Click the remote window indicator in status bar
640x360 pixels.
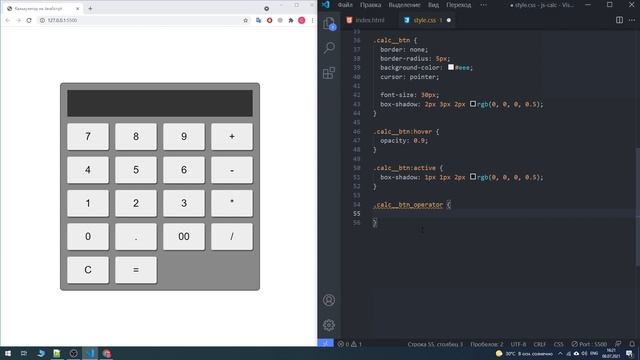[325, 344]
